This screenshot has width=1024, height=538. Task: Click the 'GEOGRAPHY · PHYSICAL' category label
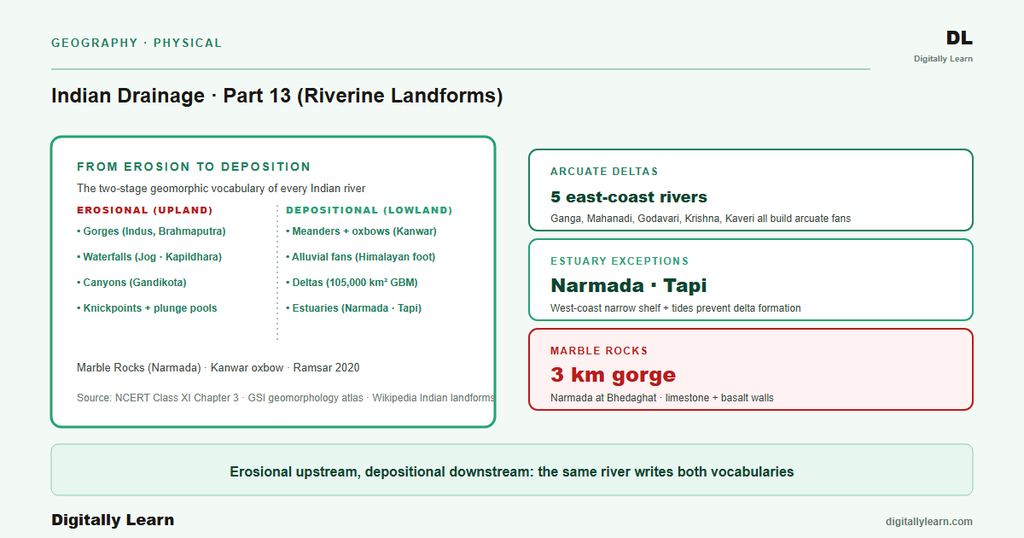[136, 43]
